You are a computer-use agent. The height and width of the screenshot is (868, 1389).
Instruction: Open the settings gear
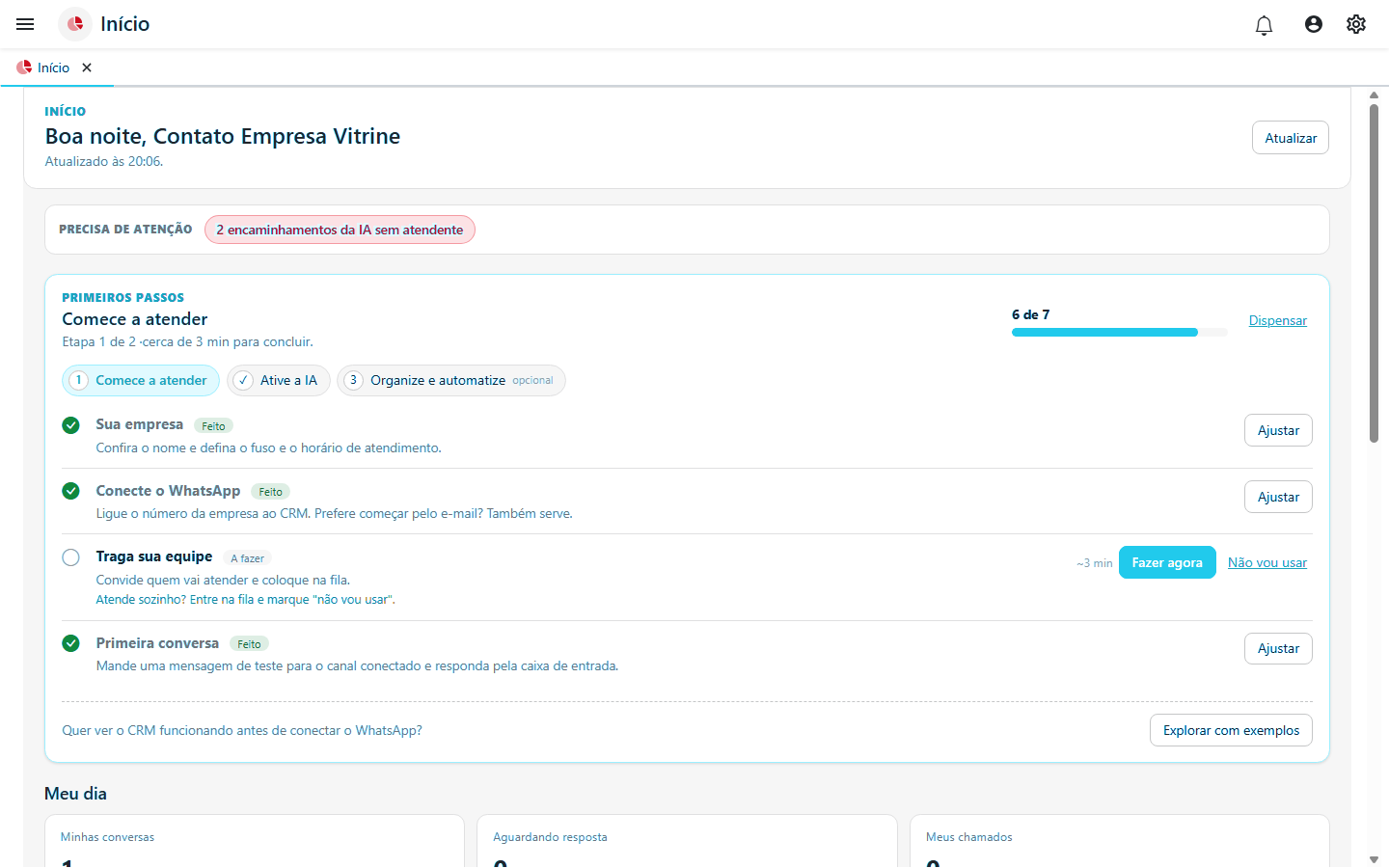[x=1356, y=24]
